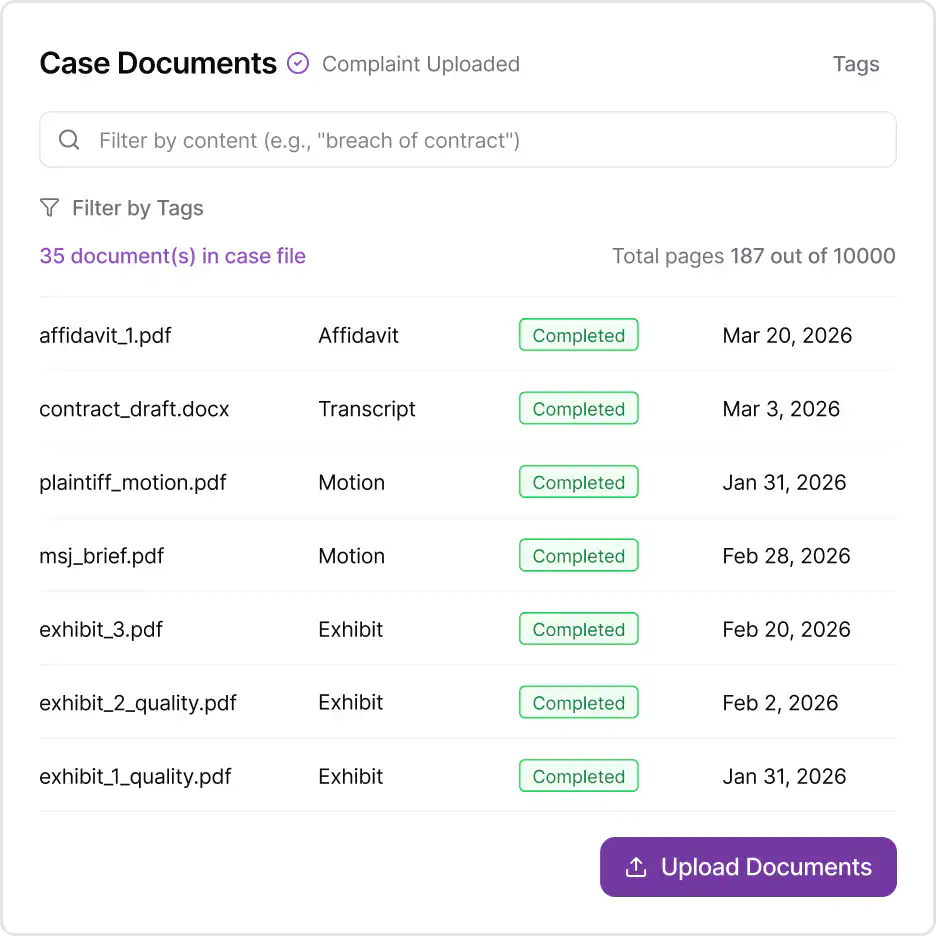This screenshot has height=936, width=936.
Task: Click the complaint uploaded checkmark icon
Action: (x=298, y=64)
